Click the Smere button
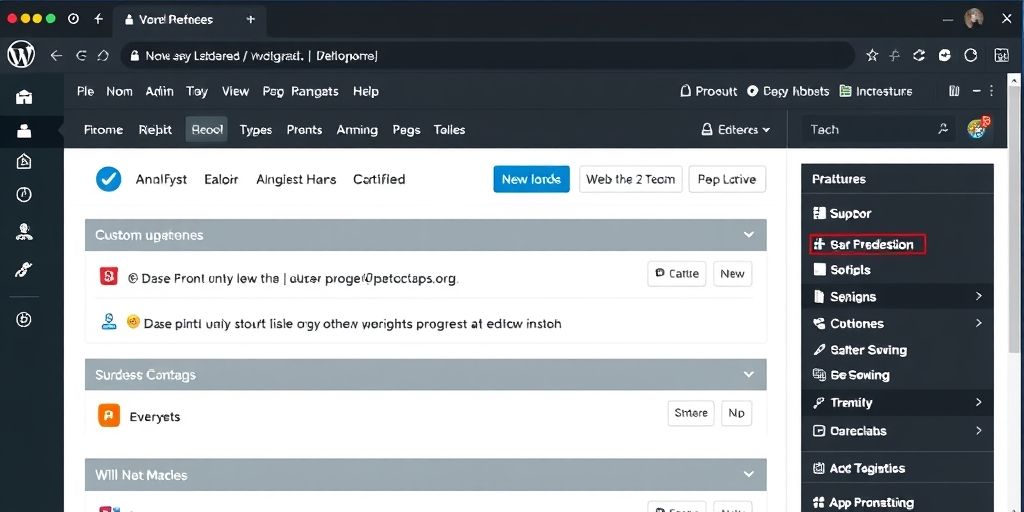The width and height of the screenshot is (1024, 512). [691, 413]
